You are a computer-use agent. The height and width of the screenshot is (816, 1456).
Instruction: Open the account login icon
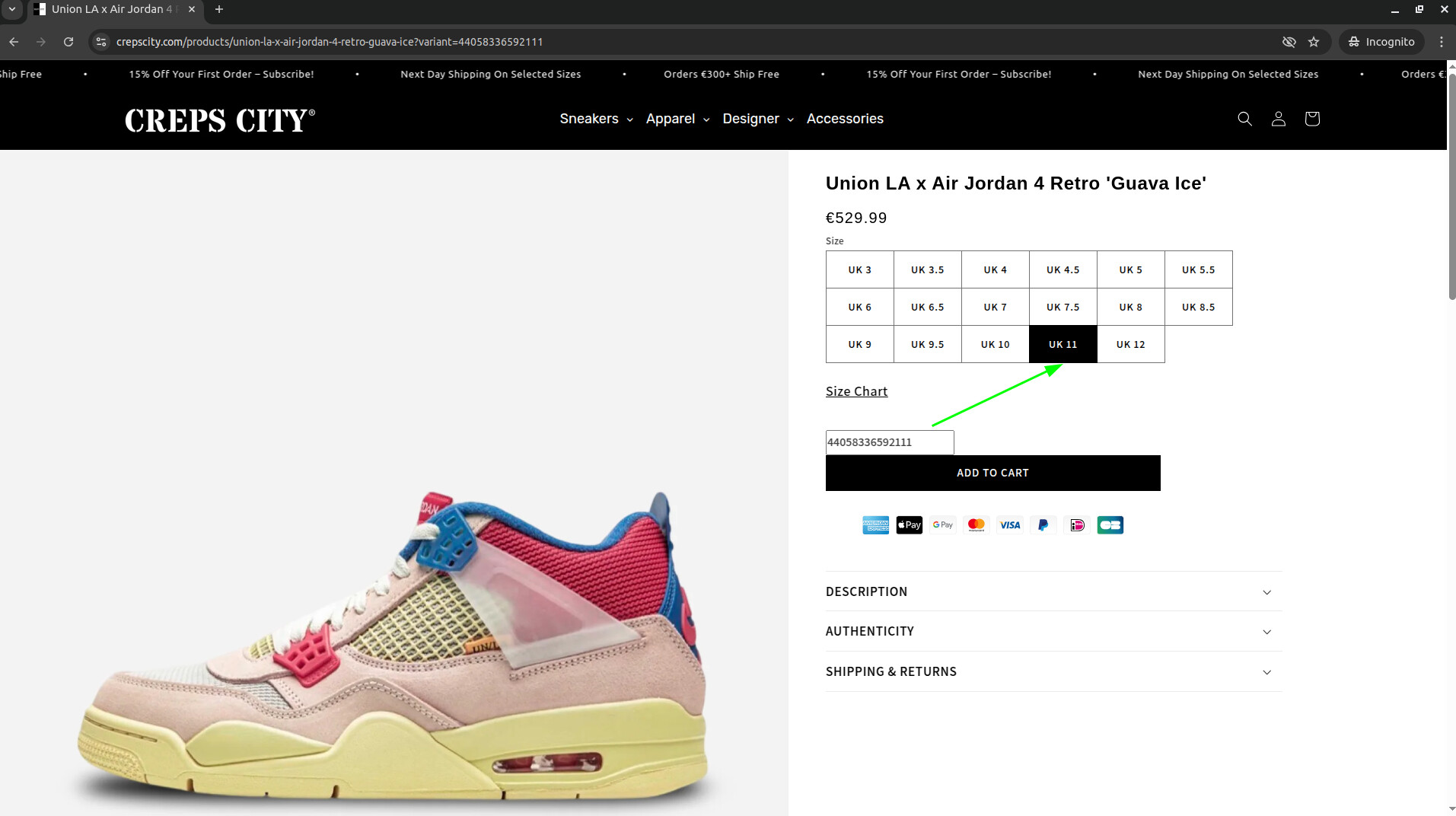(x=1278, y=119)
